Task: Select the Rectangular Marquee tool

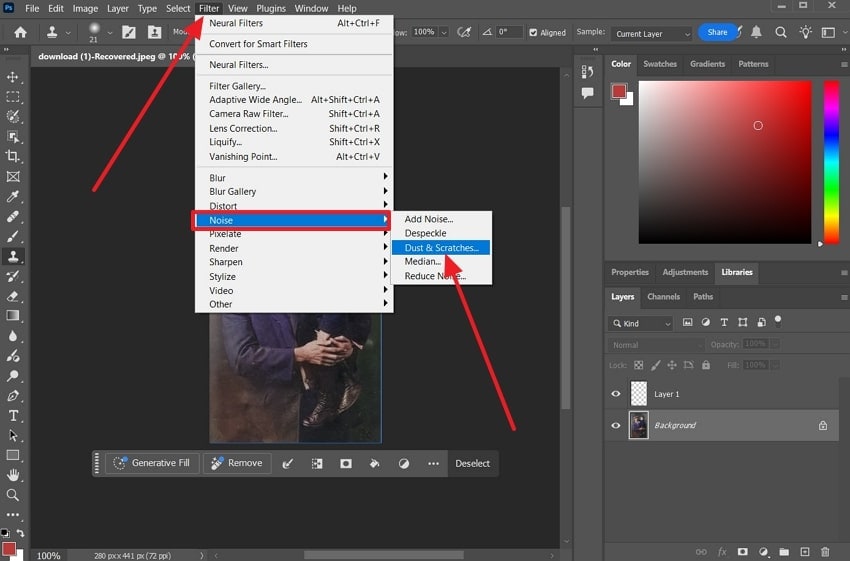Action: pyautogui.click(x=12, y=97)
